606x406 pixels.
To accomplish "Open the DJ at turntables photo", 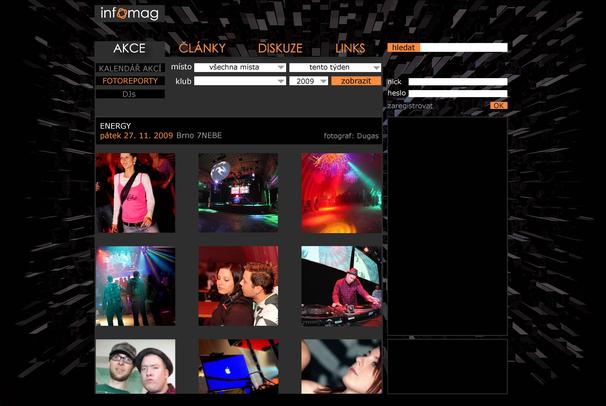I will 341,286.
